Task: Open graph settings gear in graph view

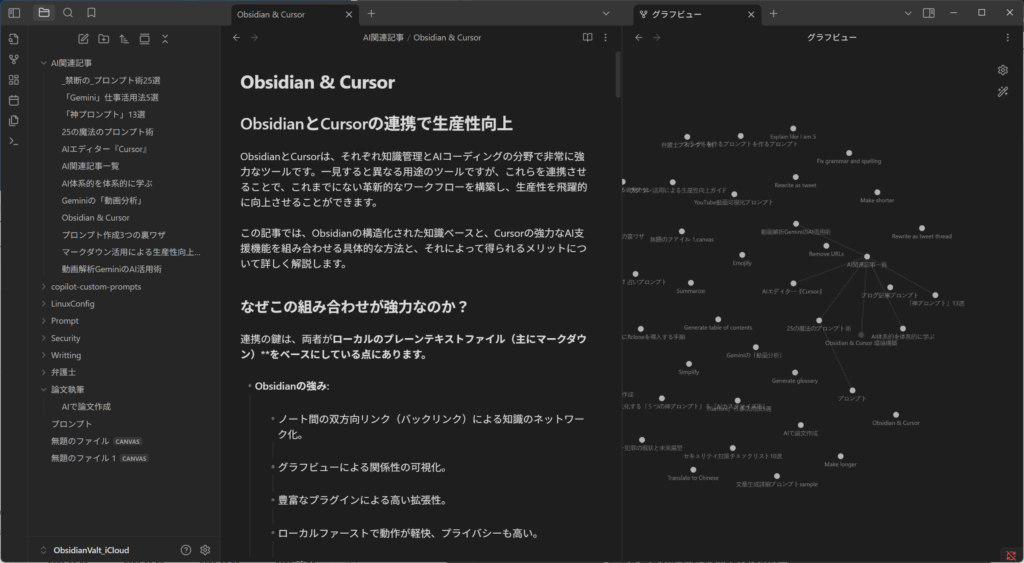Action: [x=1002, y=70]
